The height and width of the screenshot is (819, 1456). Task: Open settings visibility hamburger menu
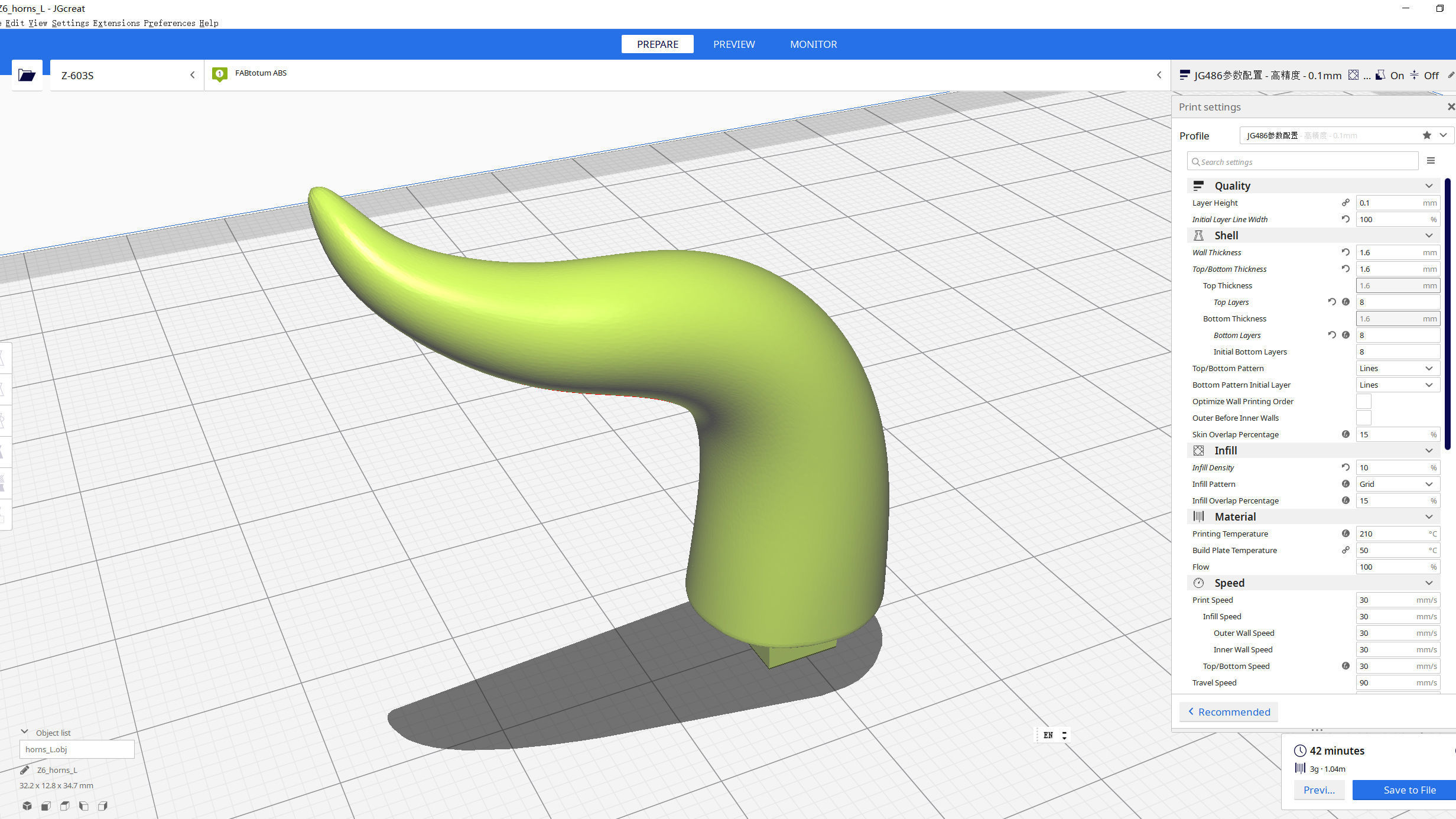[1431, 161]
